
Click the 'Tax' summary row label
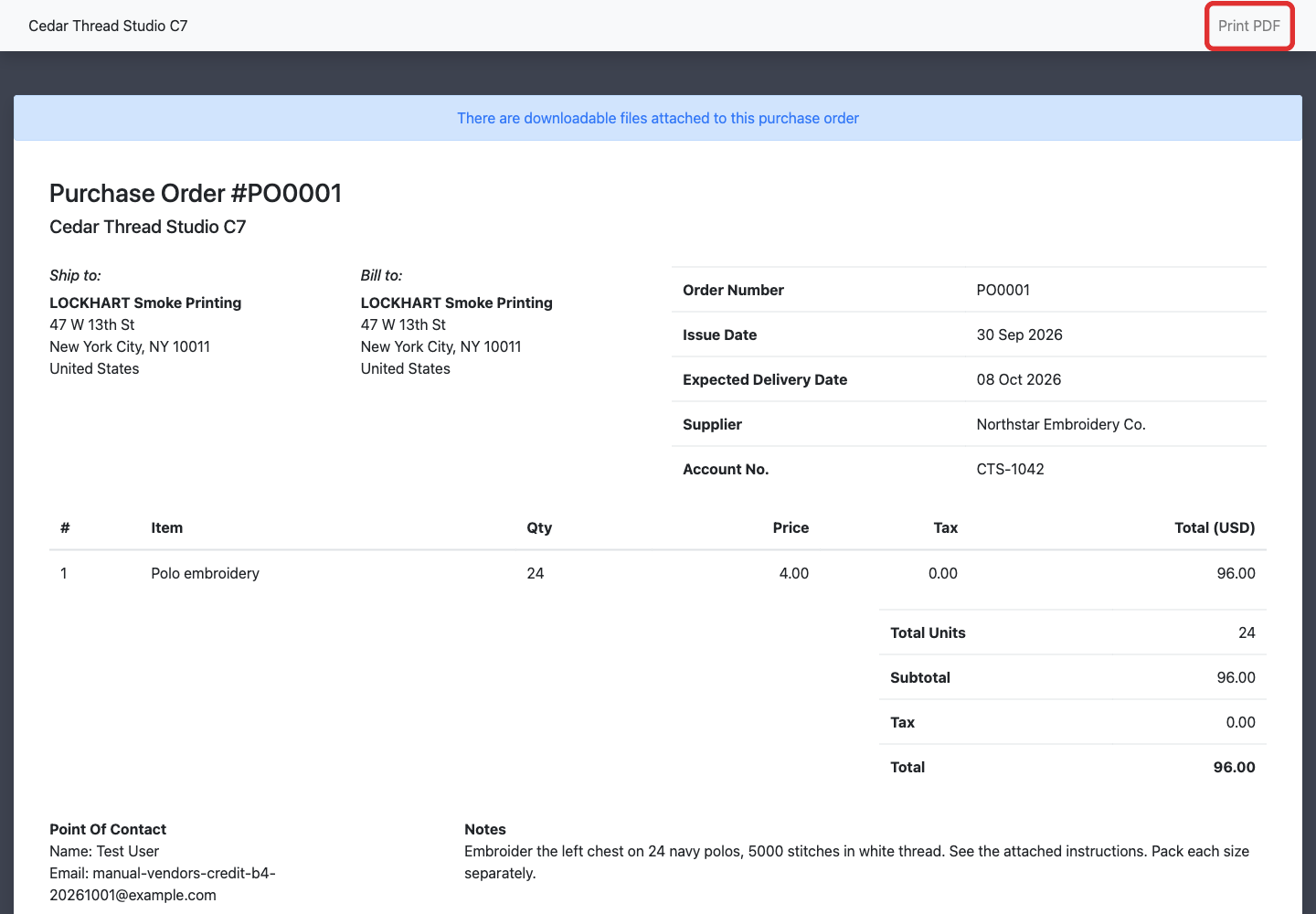902,722
